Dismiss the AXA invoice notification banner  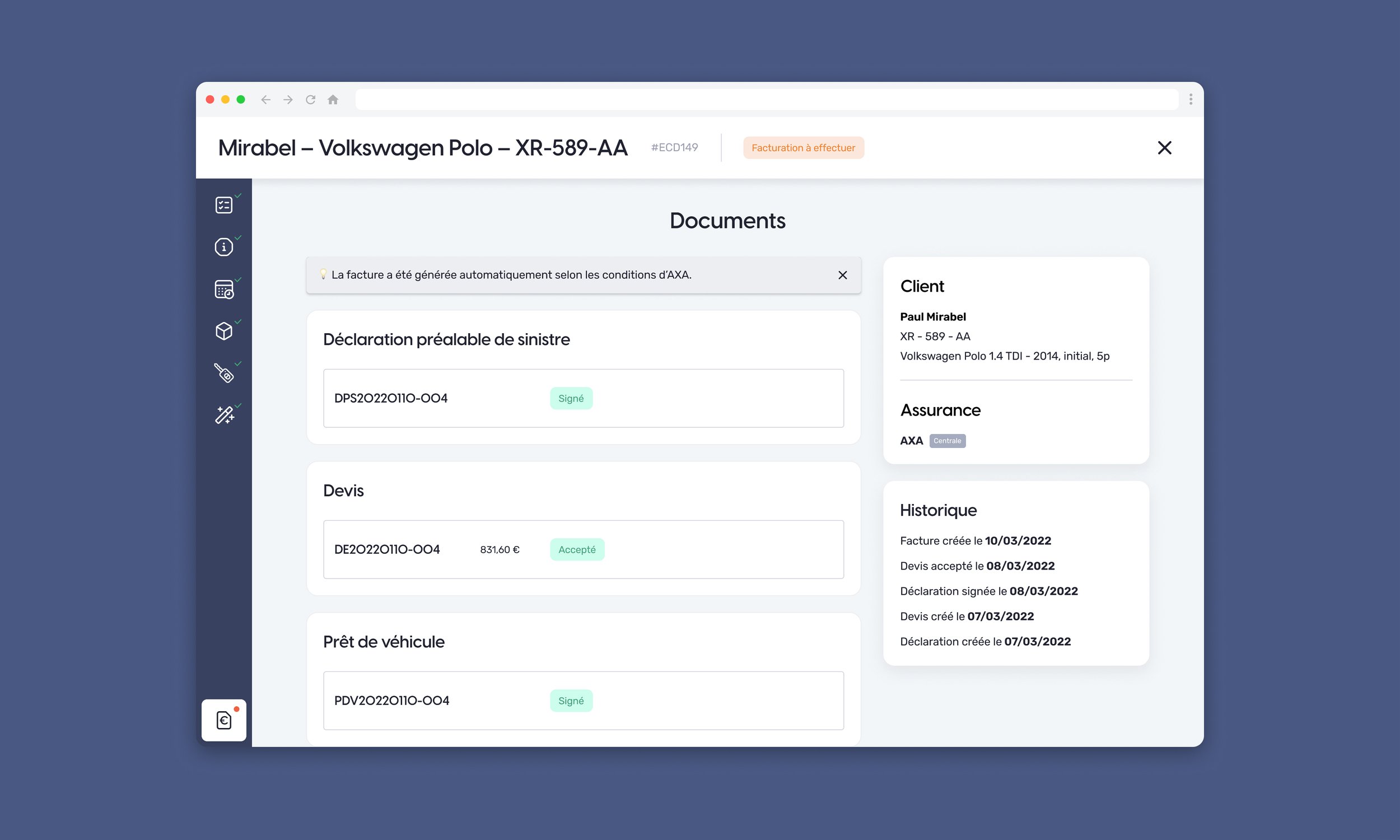(x=843, y=275)
